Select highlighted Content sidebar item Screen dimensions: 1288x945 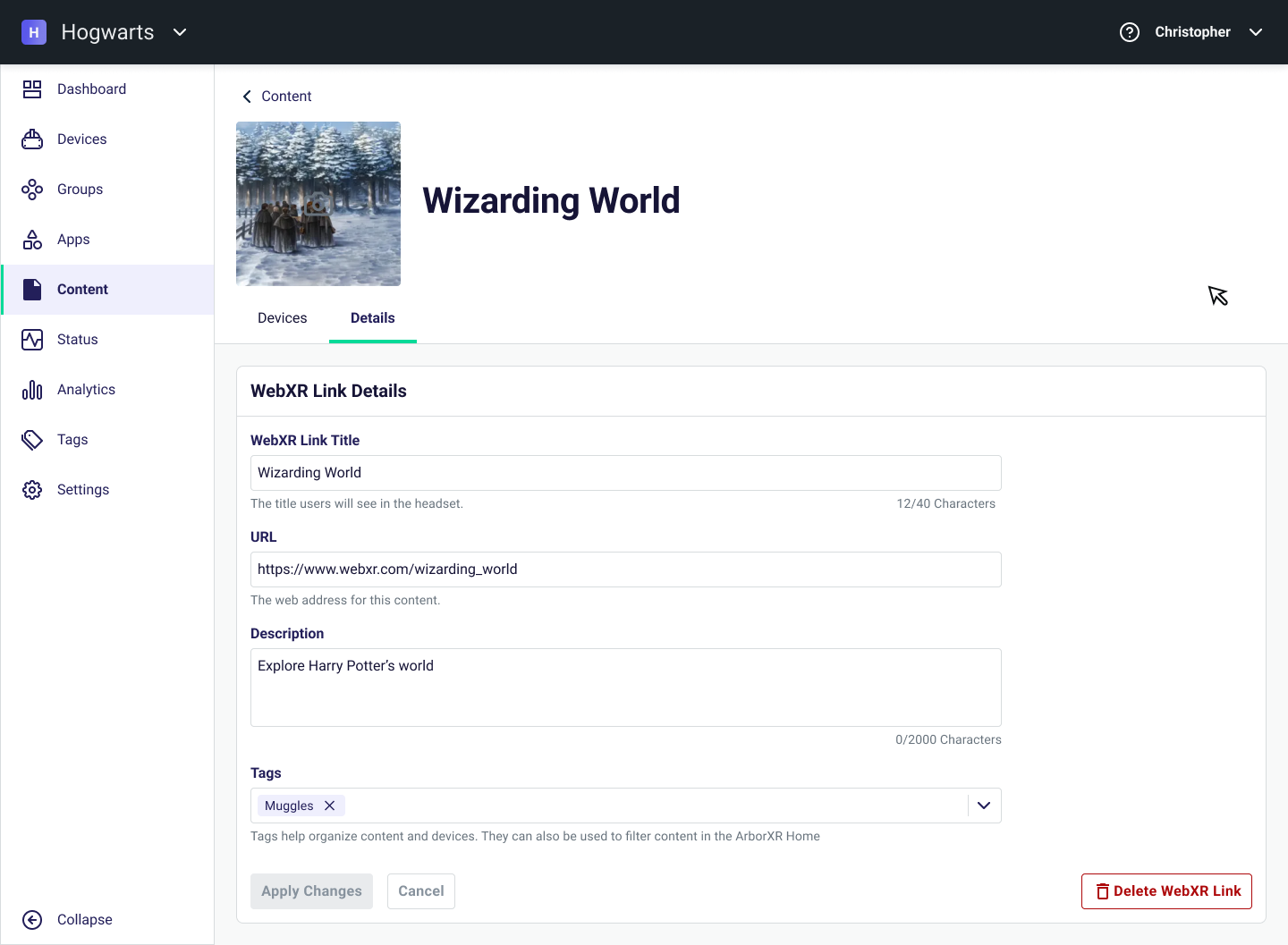pyautogui.click(x=107, y=290)
